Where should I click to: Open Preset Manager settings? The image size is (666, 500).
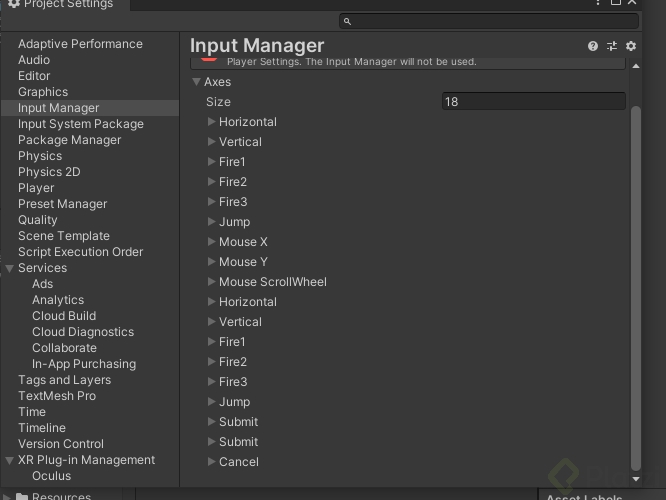coord(62,204)
